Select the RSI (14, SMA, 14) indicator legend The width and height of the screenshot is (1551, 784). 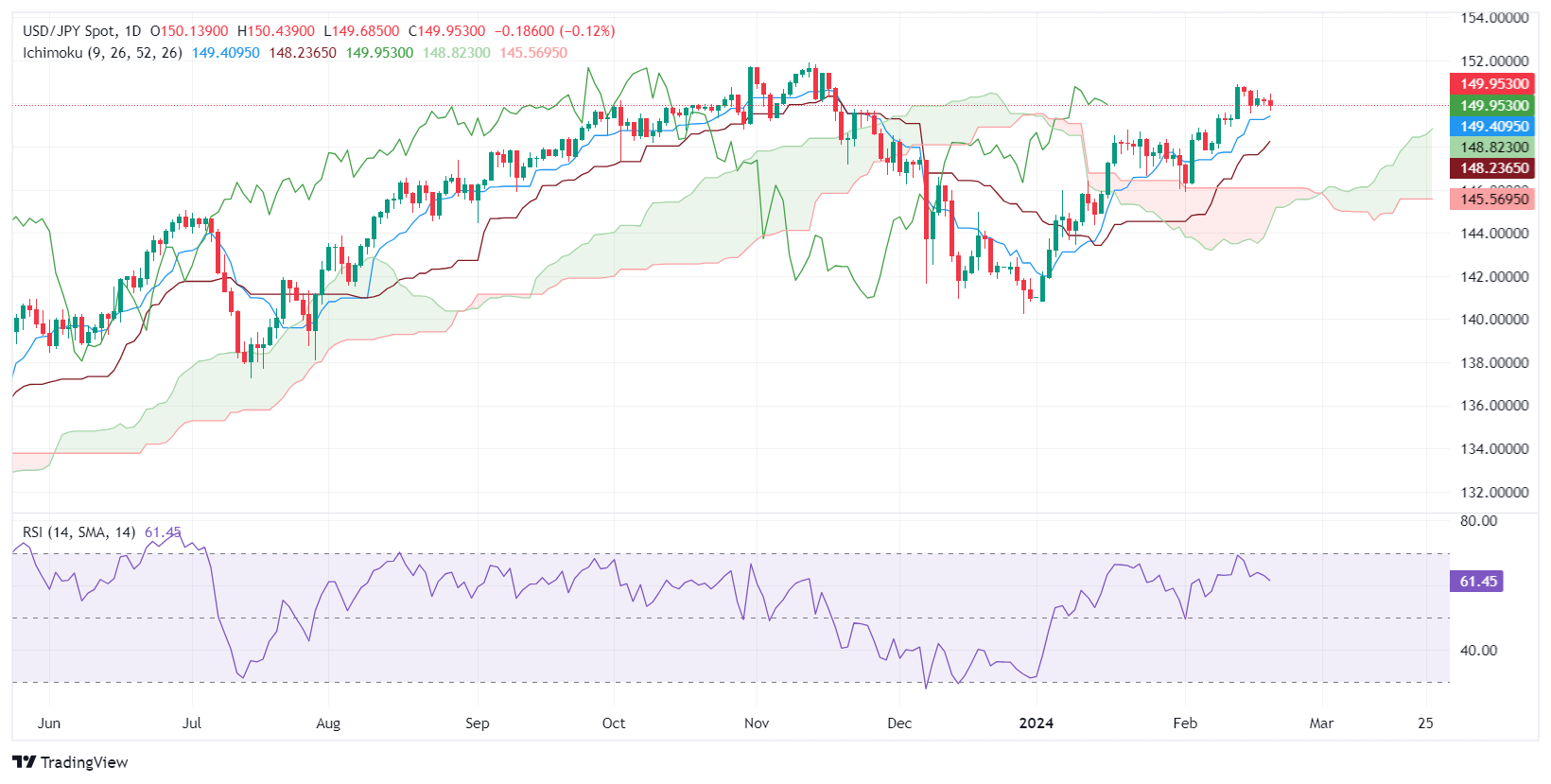[78, 532]
